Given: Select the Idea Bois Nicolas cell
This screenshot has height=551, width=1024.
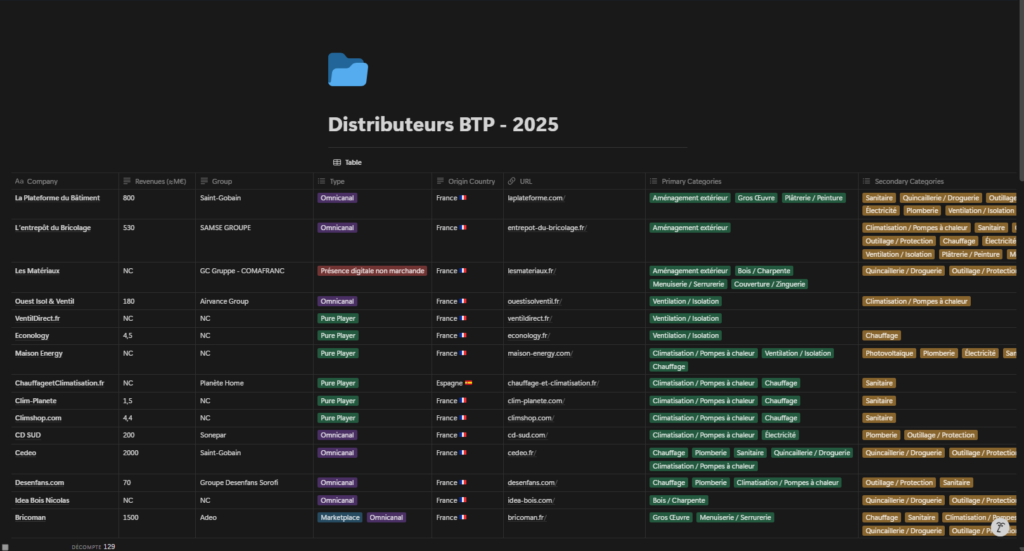Looking at the screenshot, I should coord(65,501).
